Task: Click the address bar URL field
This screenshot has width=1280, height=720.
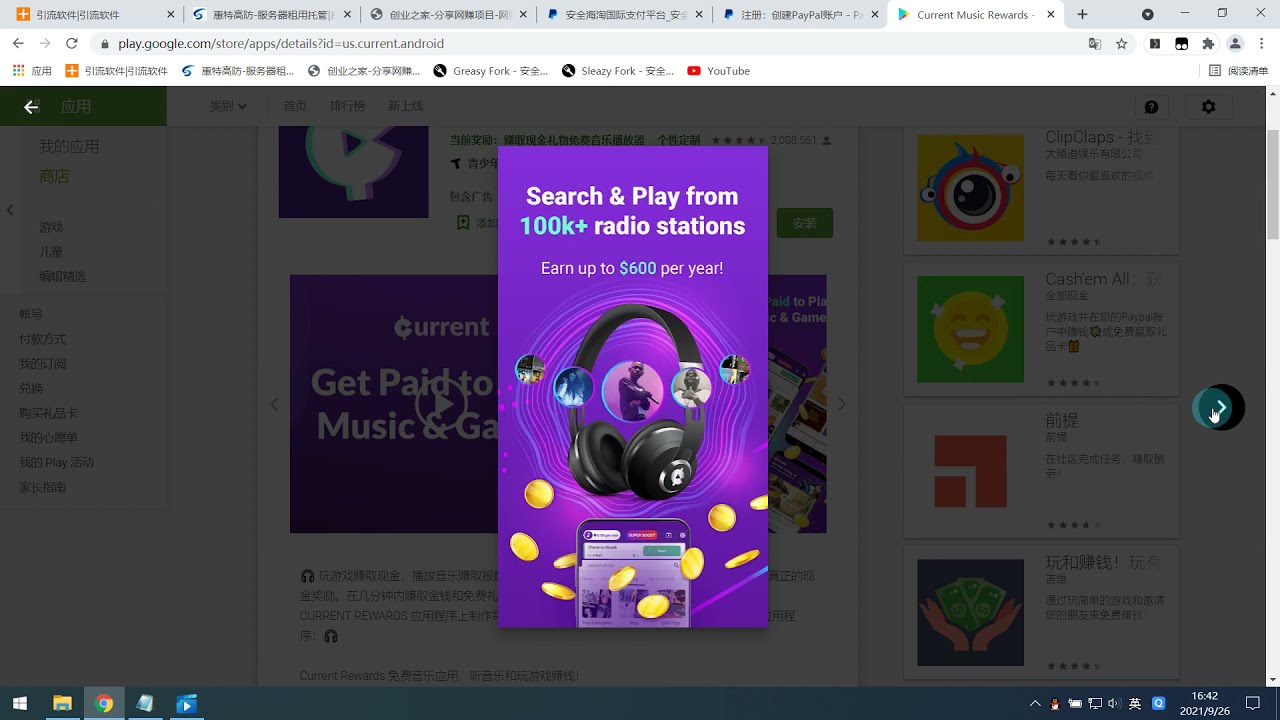Action: [x=588, y=44]
